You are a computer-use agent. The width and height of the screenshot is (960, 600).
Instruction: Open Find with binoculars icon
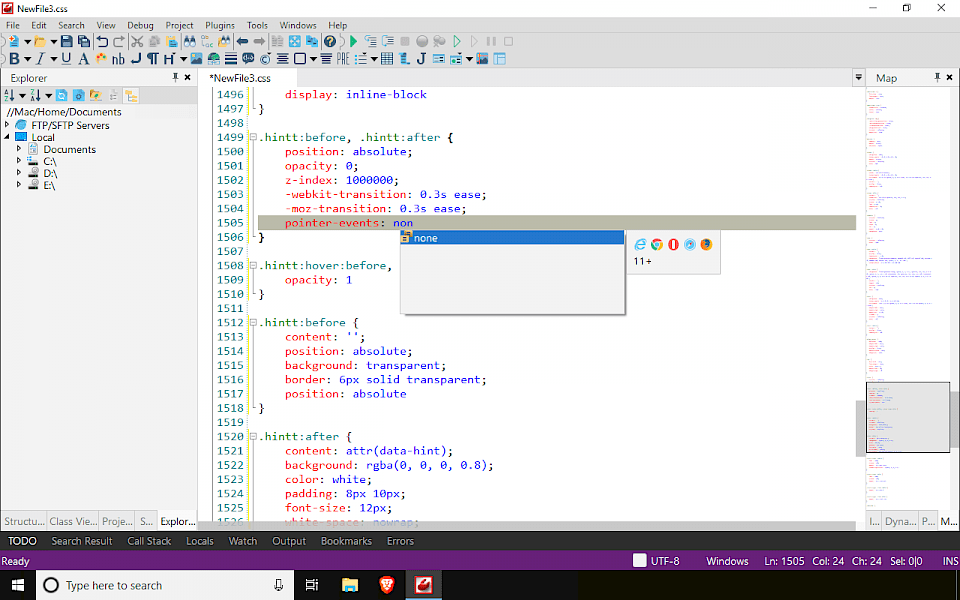pyautogui.click(x=190, y=42)
